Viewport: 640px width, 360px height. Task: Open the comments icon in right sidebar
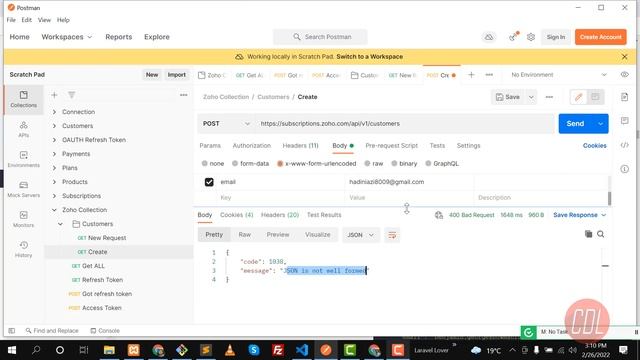624,121
